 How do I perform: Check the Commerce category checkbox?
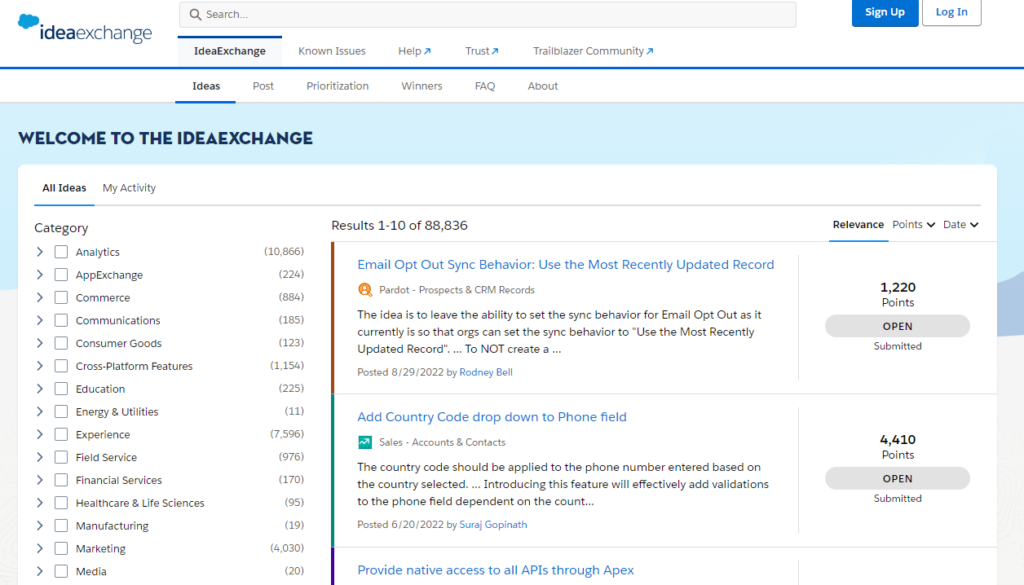pyautogui.click(x=61, y=297)
